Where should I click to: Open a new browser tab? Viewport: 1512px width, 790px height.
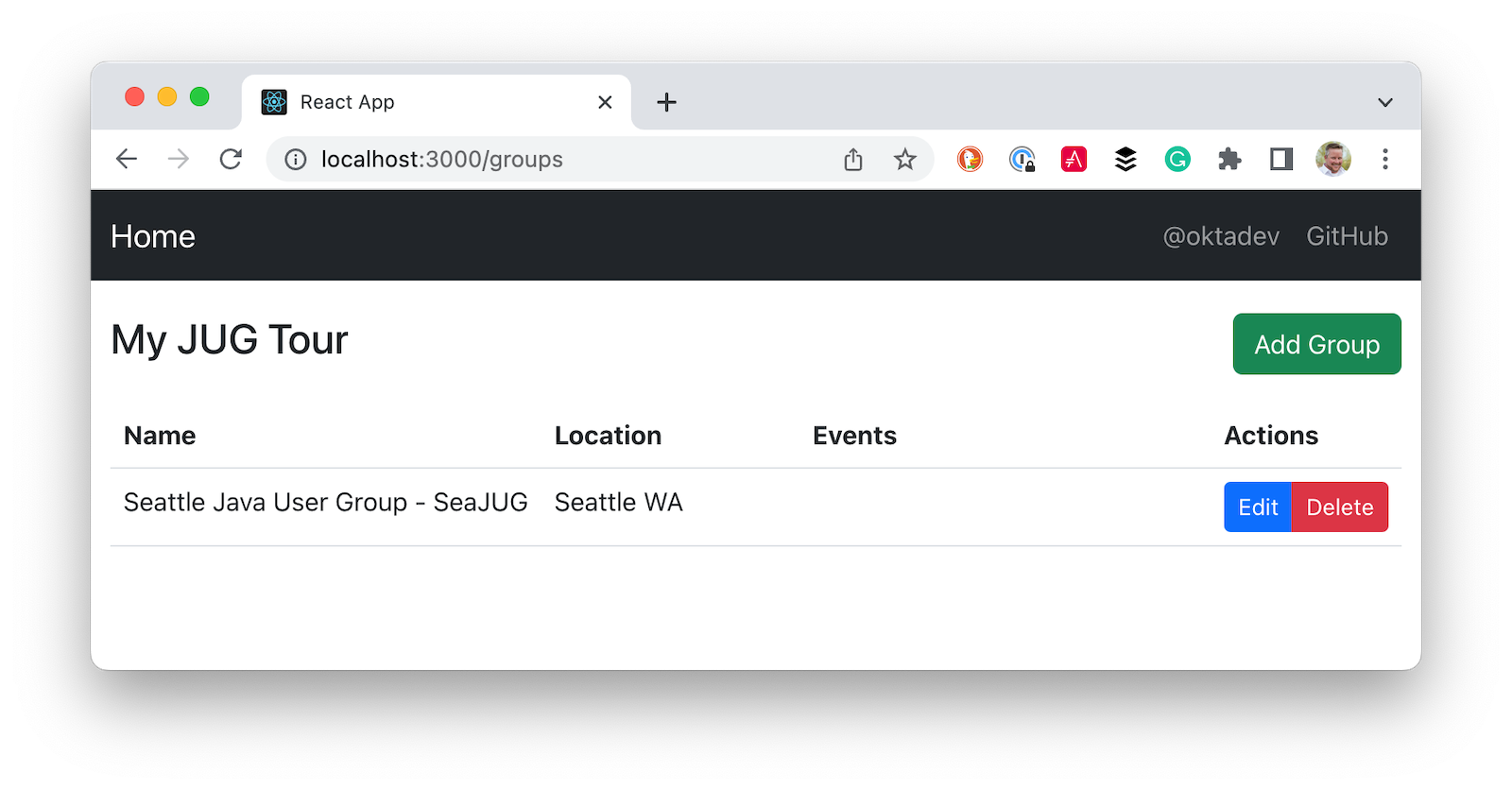pyautogui.click(x=666, y=102)
